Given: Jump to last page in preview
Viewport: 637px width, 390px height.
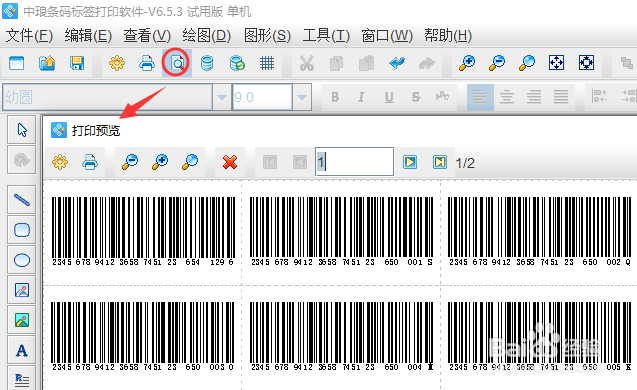Looking at the screenshot, I should coord(440,162).
